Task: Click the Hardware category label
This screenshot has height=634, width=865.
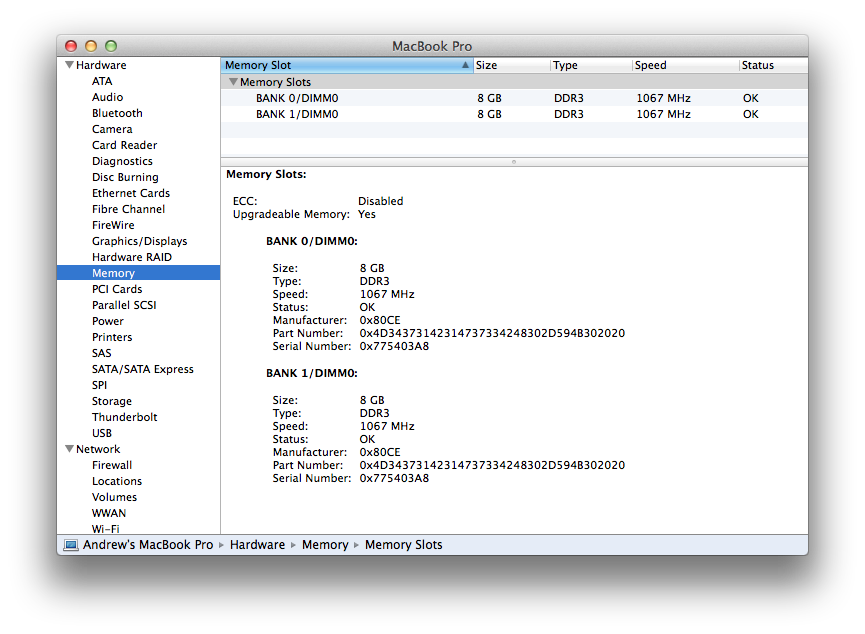Action: click(101, 65)
